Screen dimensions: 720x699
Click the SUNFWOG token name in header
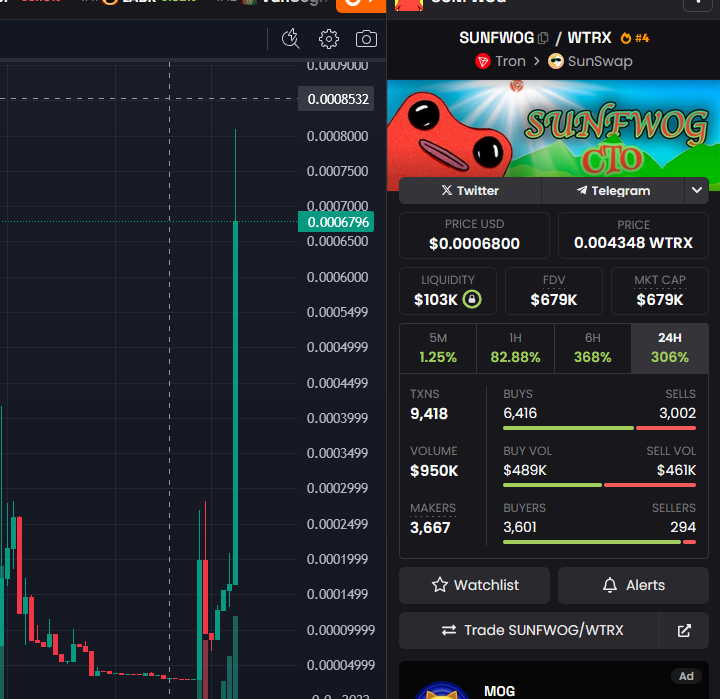(x=497, y=38)
